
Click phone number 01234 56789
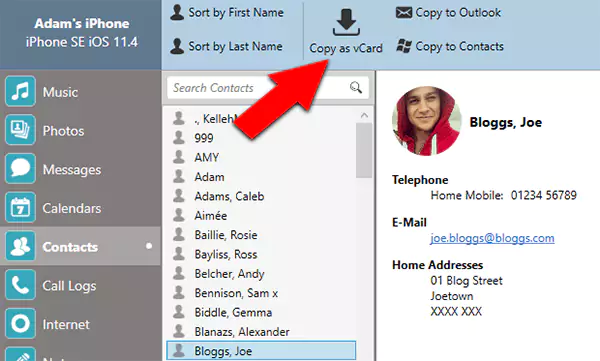[543, 195]
